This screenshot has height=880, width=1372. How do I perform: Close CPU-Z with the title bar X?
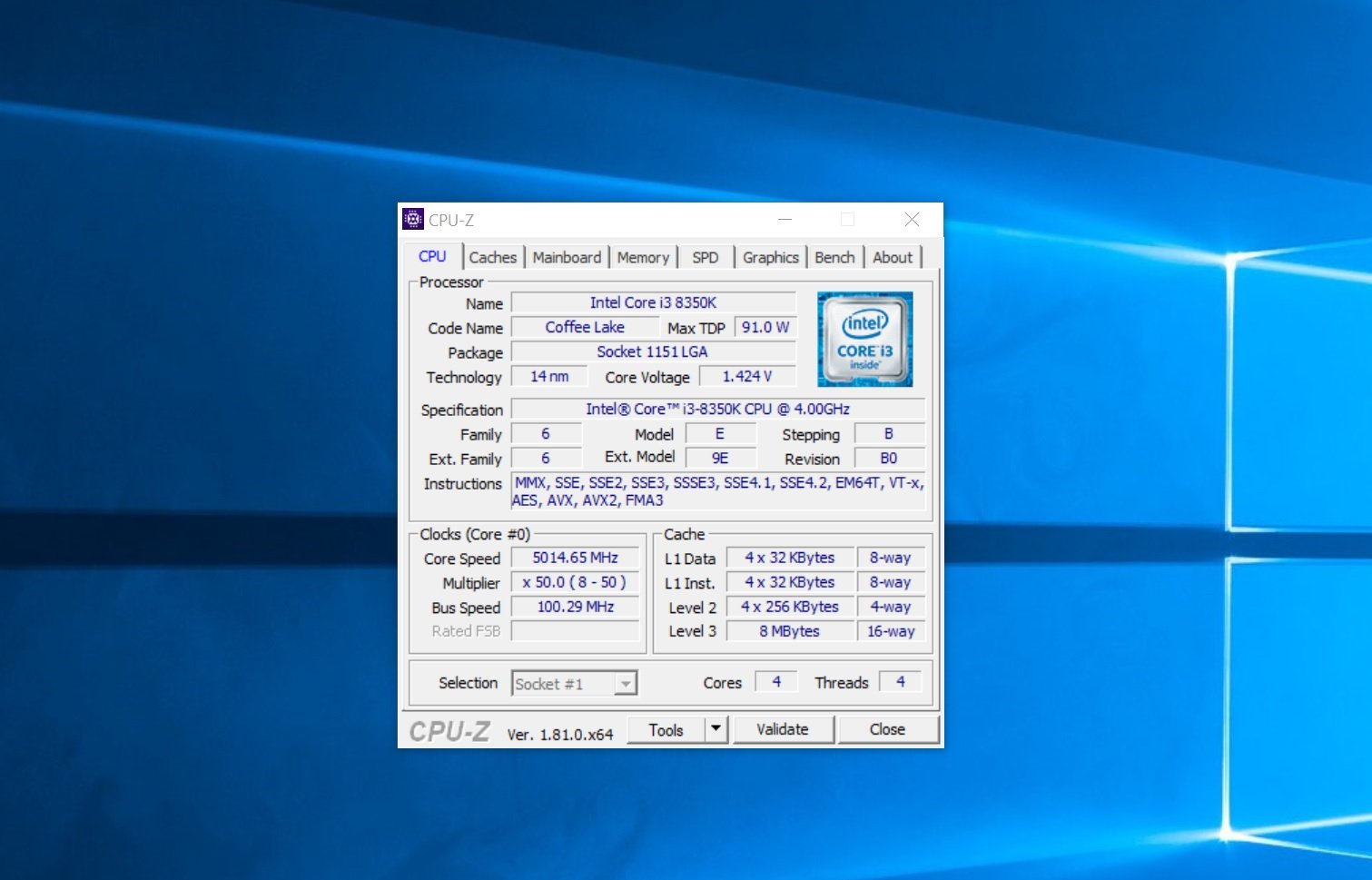point(913,220)
